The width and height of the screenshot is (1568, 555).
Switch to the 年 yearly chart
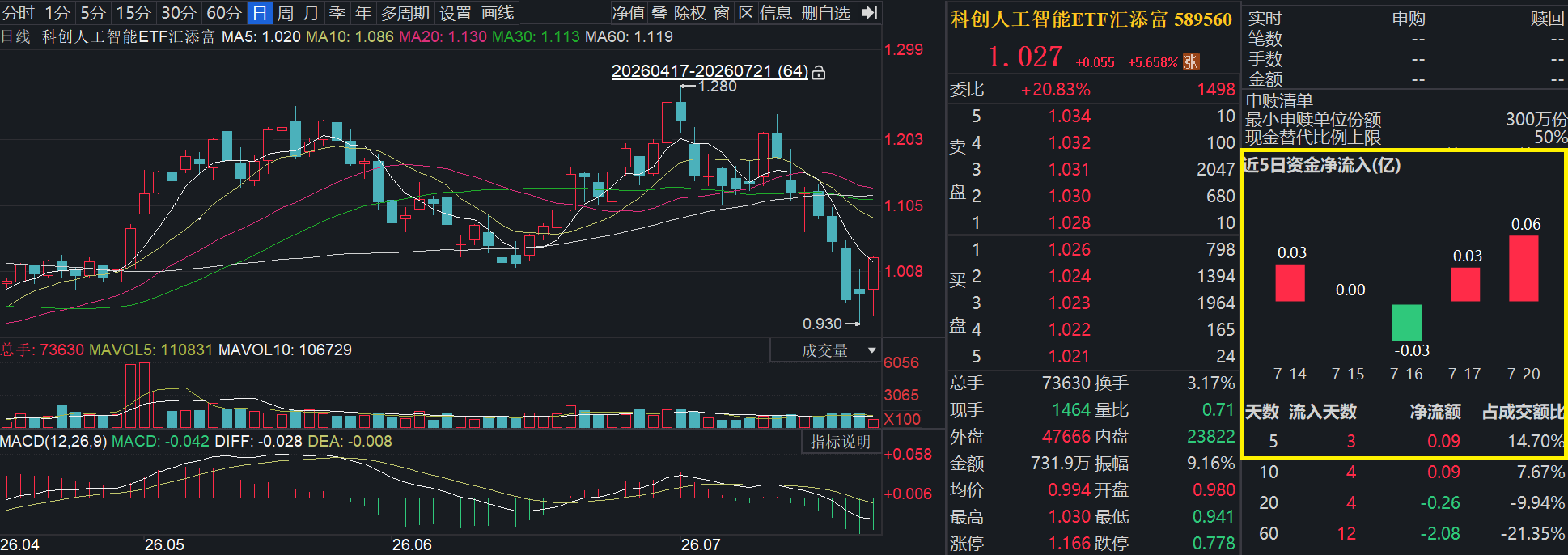363,13
